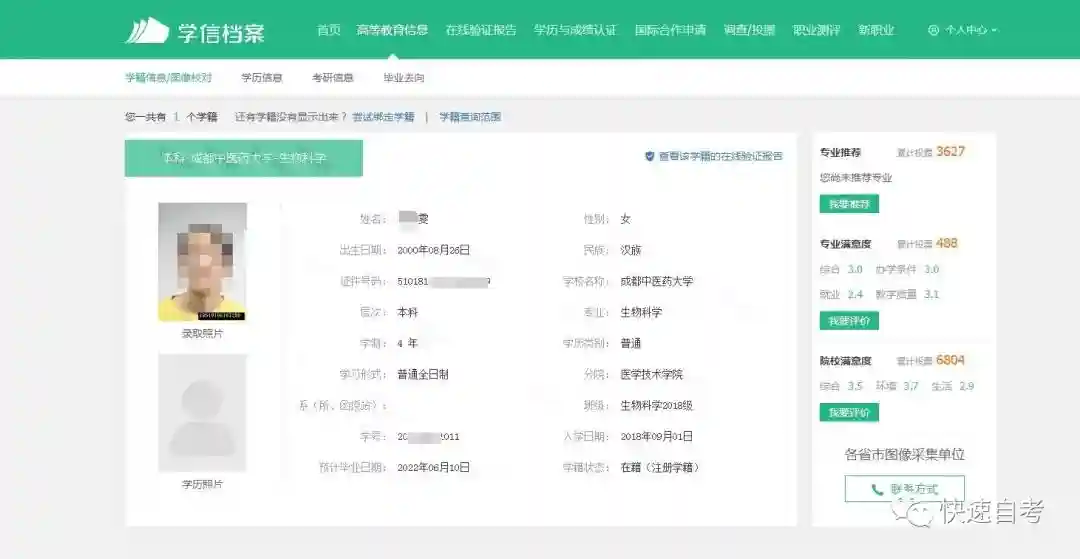
Task: Open the 学籍查询范围 link
Action: [x=470, y=117]
